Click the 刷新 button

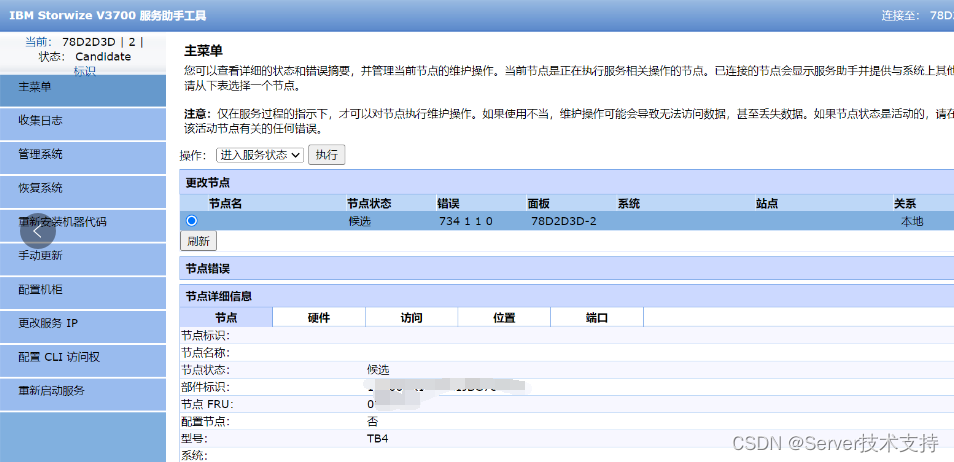tap(198, 241)
